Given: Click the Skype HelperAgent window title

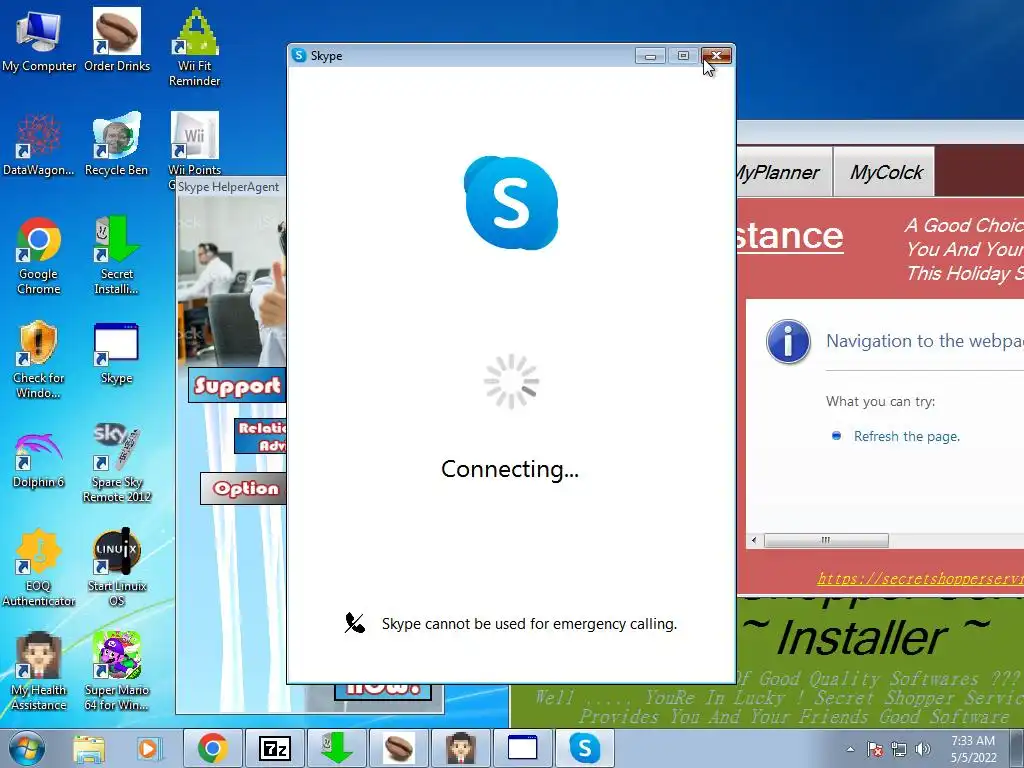Looking at the screenshot, I should pyautogui.click(x=229, y=187).
